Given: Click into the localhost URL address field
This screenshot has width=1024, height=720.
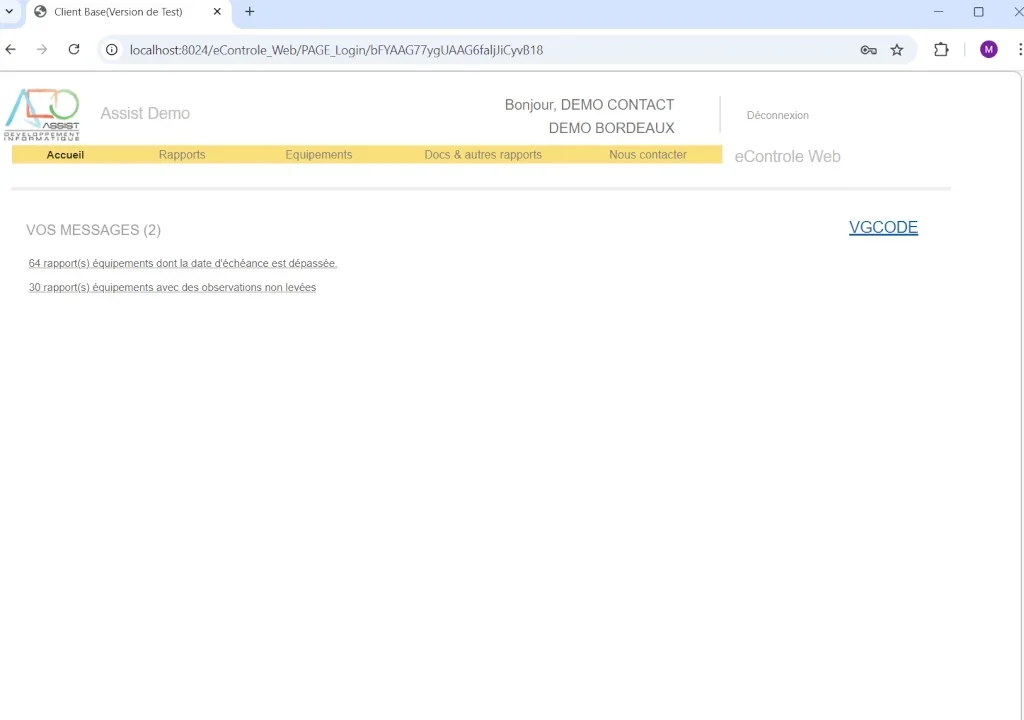Looking at the screenshot, I should [450, 50].
